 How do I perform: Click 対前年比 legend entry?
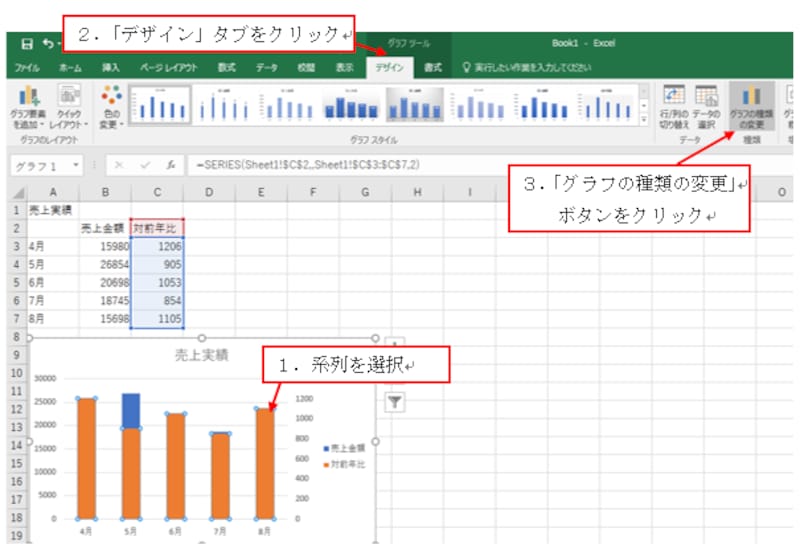[x=344, y=464]
